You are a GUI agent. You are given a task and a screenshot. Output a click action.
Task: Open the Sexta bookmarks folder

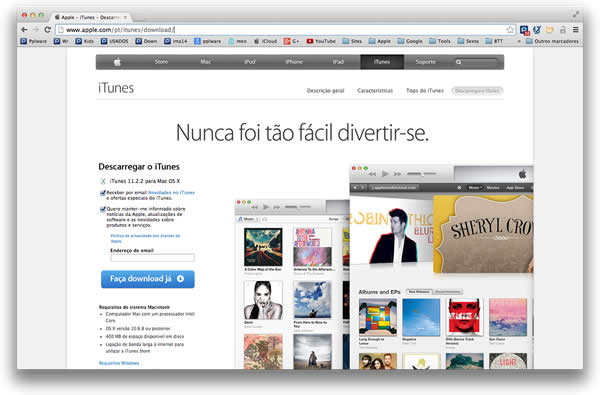click(x=468, y=41)
